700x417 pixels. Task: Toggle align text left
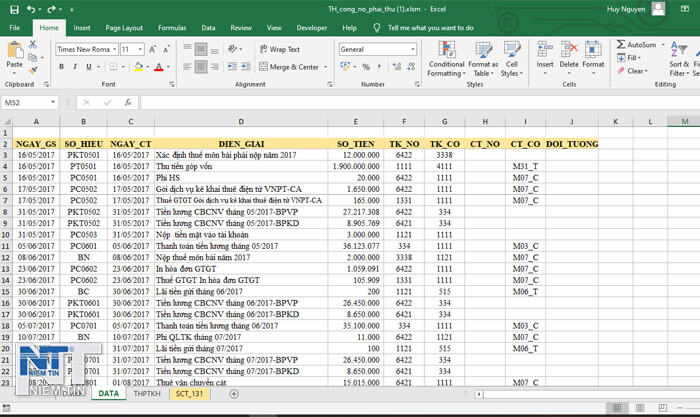pyautogui.click(x=188, y=67)
